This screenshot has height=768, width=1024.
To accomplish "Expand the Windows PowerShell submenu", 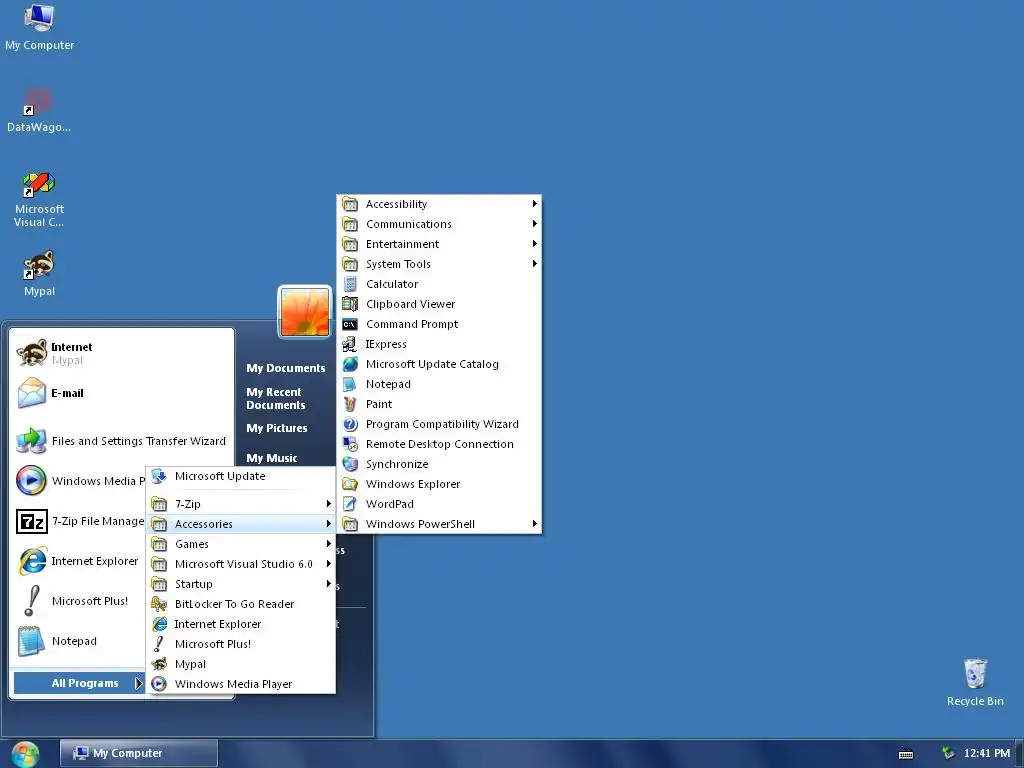I will point(439,524).
